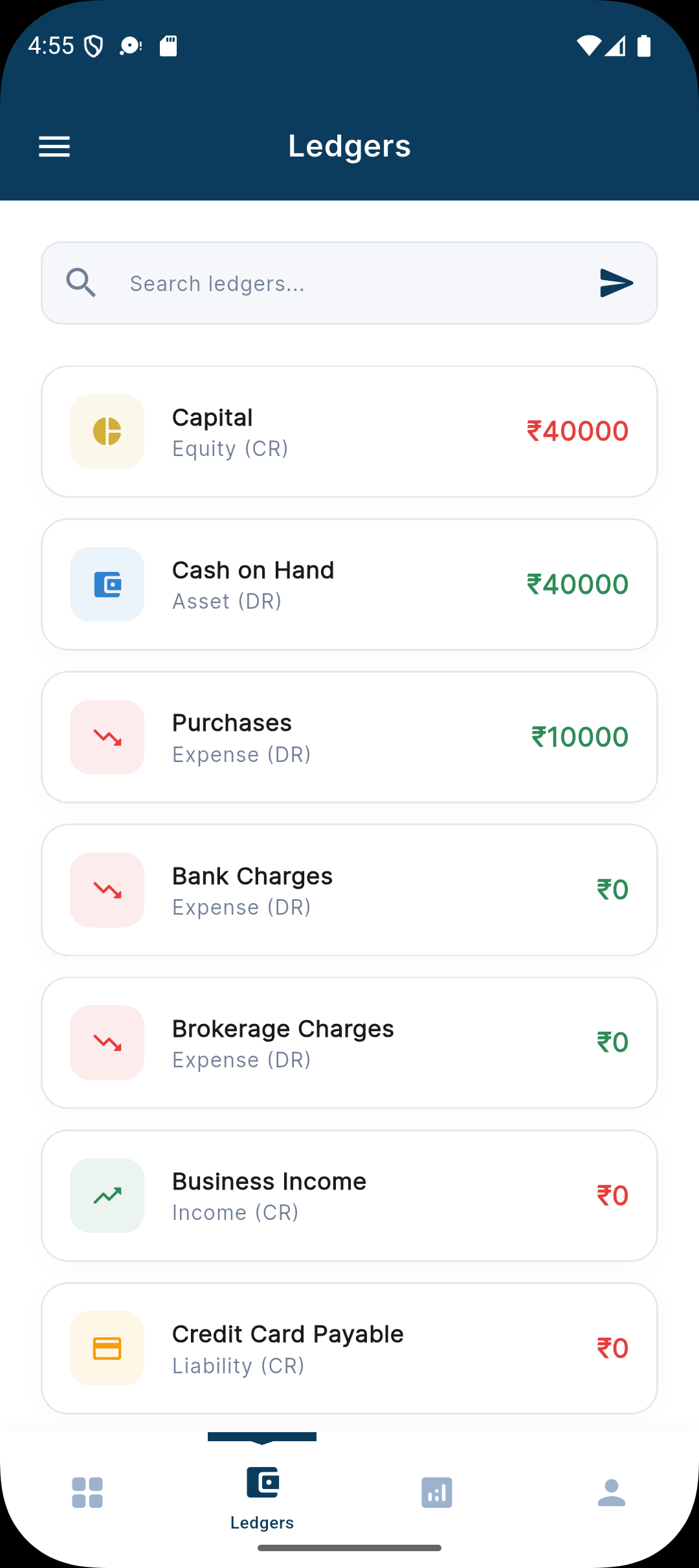Open the reports chart tab
This screenshot has width=699, height=1568.
pyautogui.click(x=437, y=1493)
